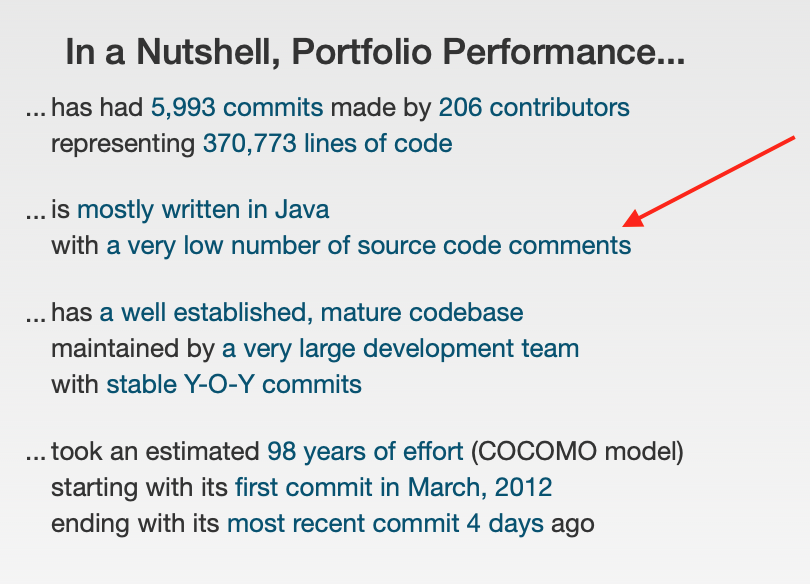
Task: Click the ending with its text
Action: pos(135,524)
